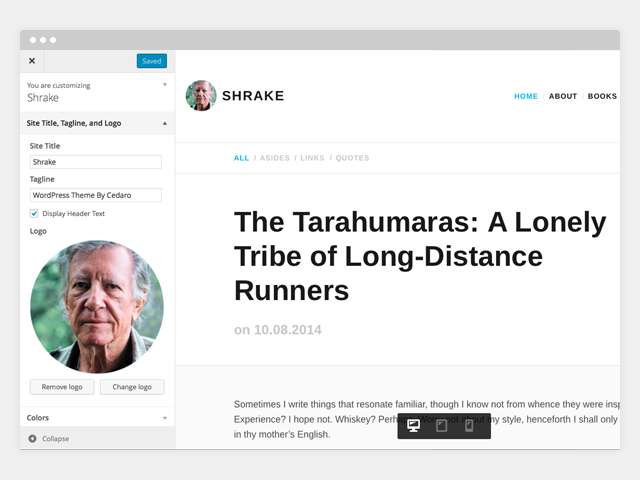Open the BOOKS menu item
Viewport: 640px width, 480px height.
coord(602,96)
